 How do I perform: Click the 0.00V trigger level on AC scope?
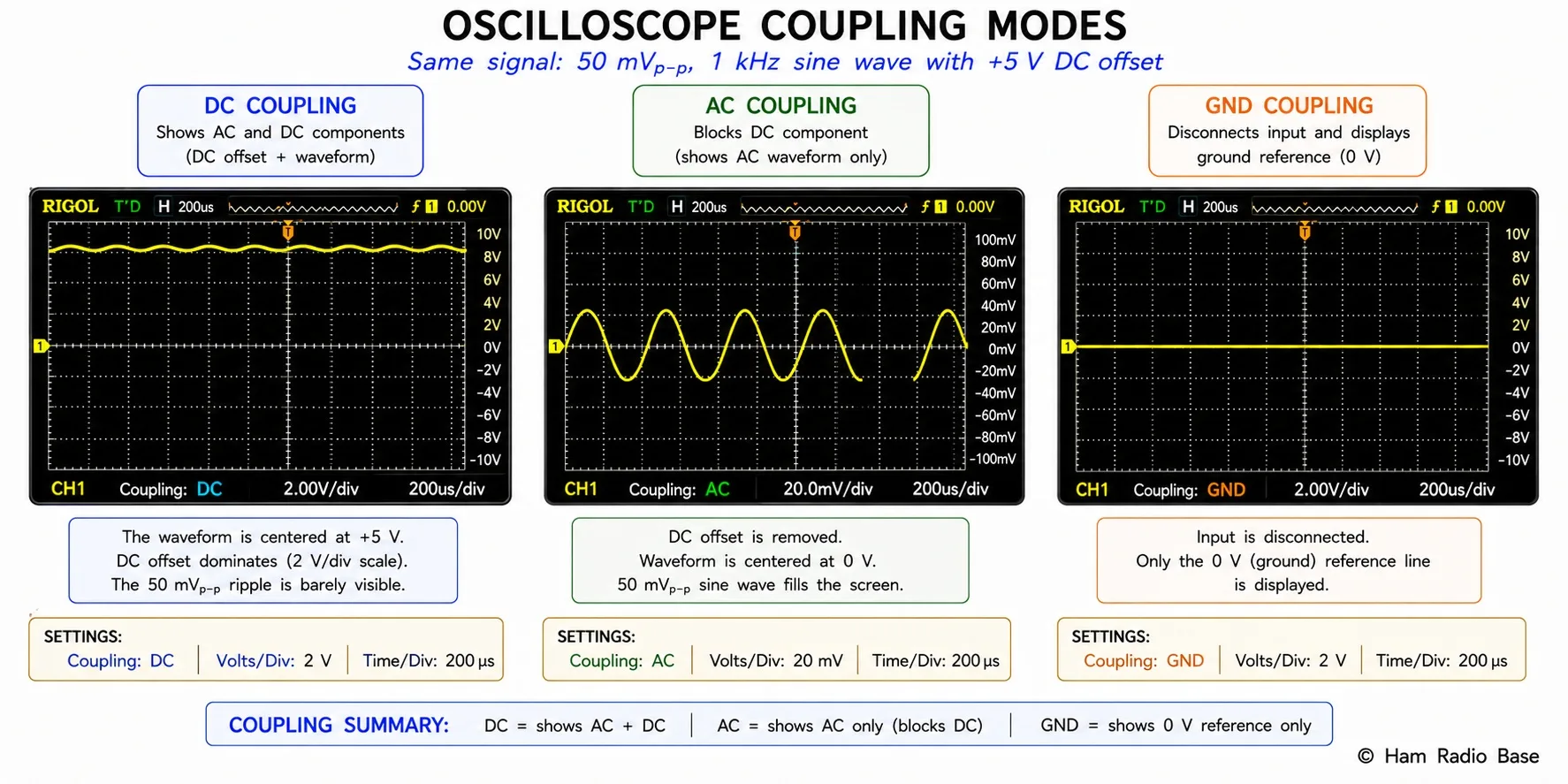coord(975,206)
